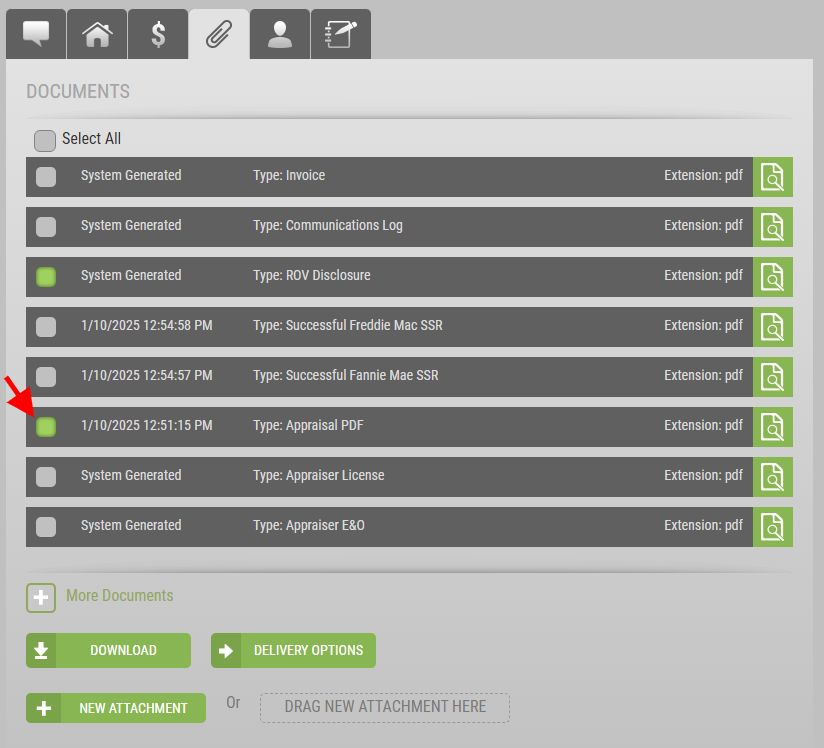Click the '1/10/2025 12:54:57 PM' timestamp
Image resolution: width=824 pixels, height=748 pixels.
click(x=147, y=375)
